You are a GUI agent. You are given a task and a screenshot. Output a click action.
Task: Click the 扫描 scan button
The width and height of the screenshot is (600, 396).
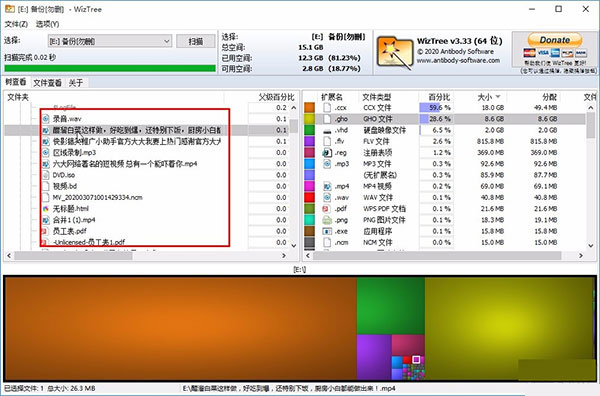pos(196,41)
